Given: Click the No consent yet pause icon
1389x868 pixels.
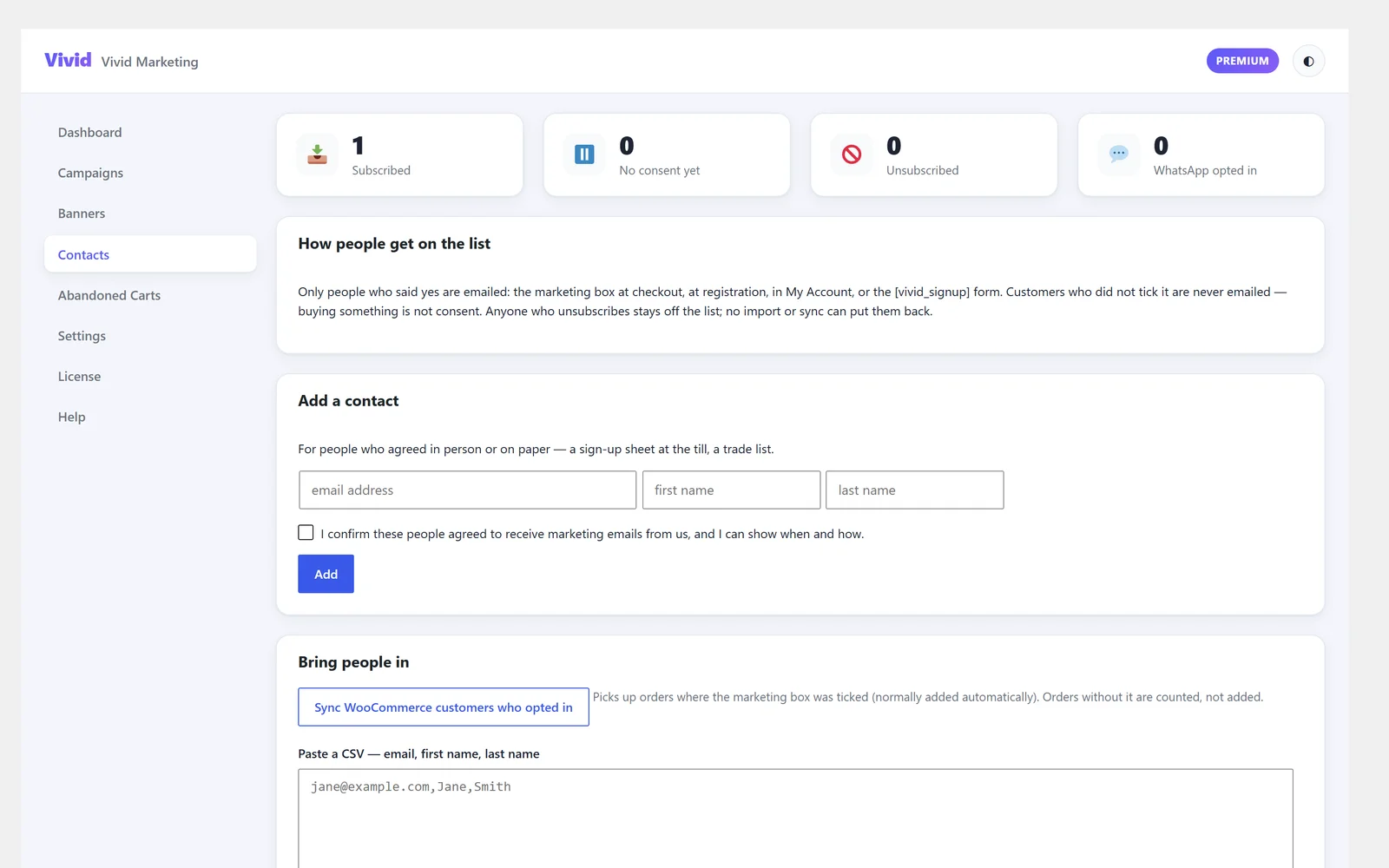Looking at the screenshot, I should click(x=584, y=155).
